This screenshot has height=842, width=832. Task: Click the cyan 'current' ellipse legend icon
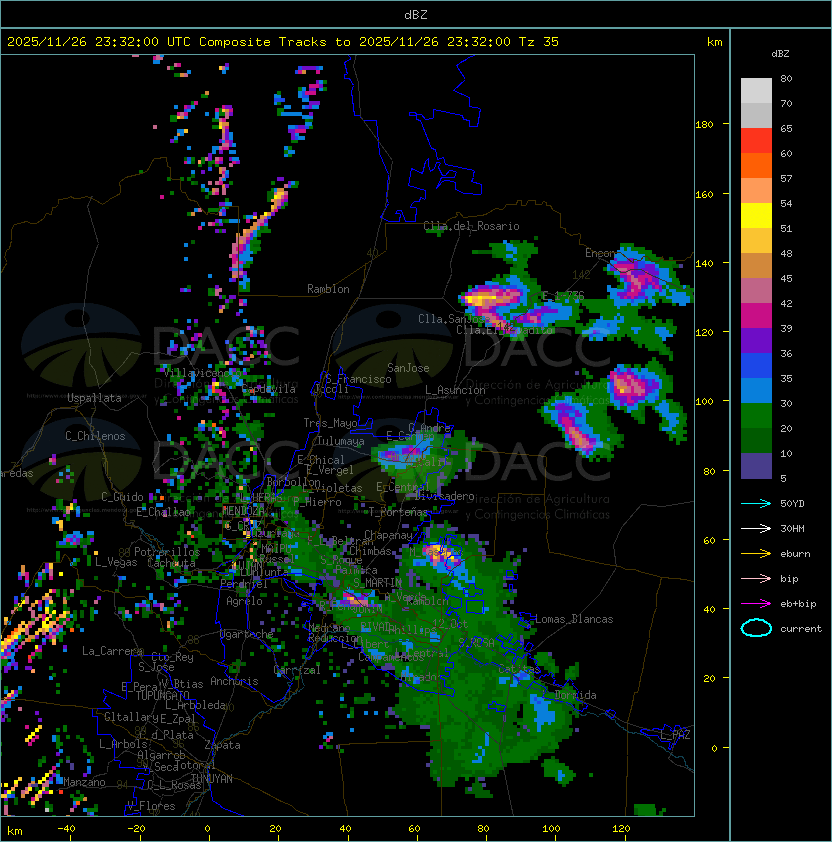click(756, 628)
